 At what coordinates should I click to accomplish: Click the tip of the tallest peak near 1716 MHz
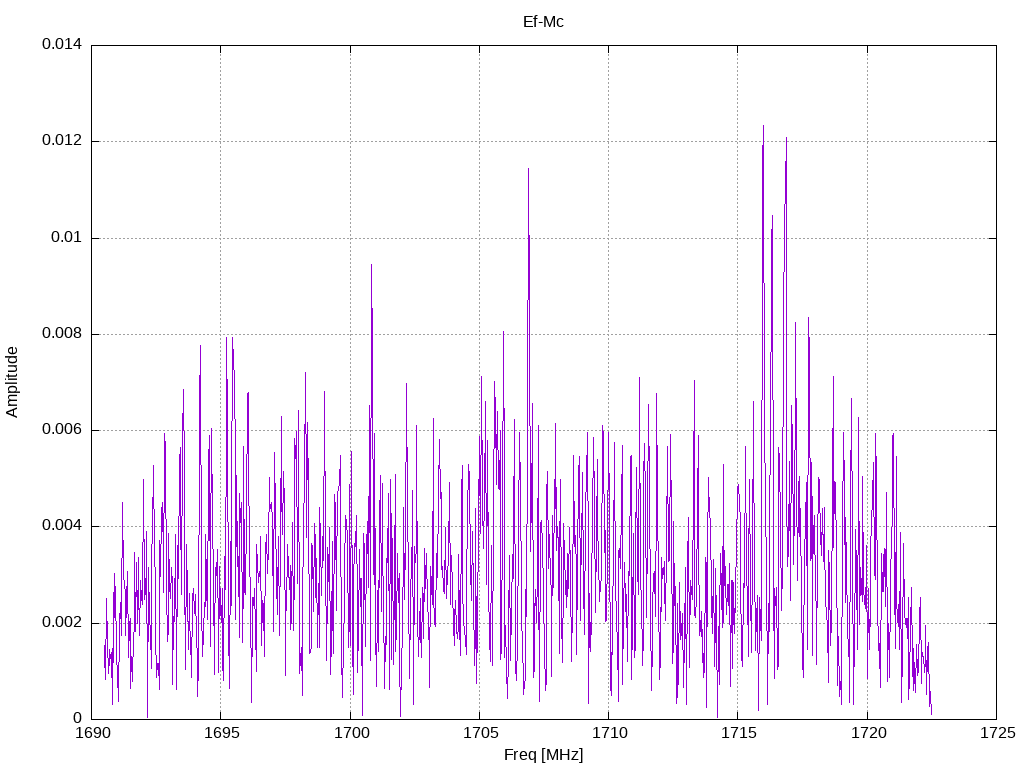tap(763, 126)
